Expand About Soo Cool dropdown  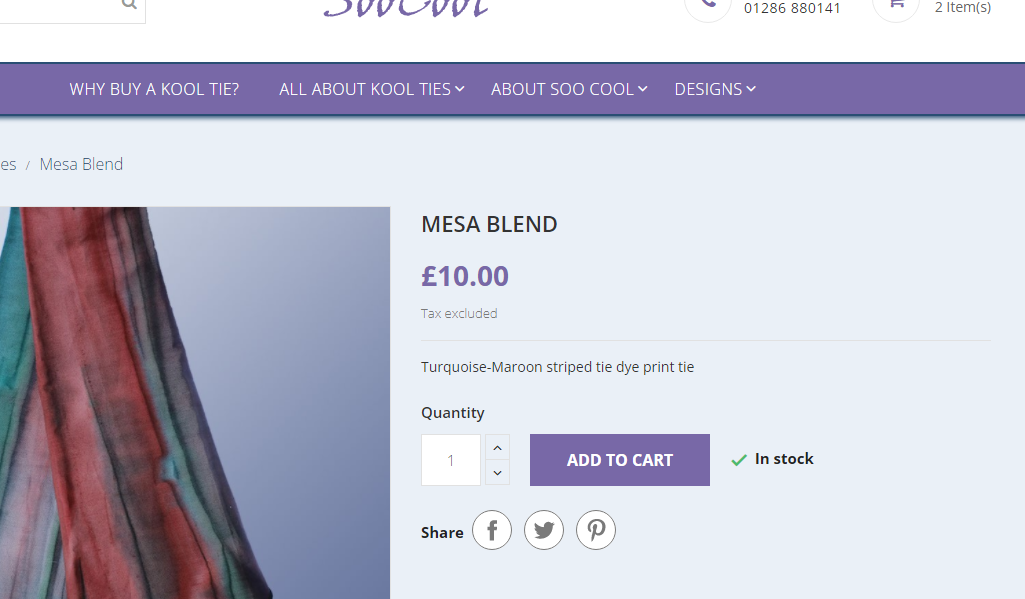569,89
